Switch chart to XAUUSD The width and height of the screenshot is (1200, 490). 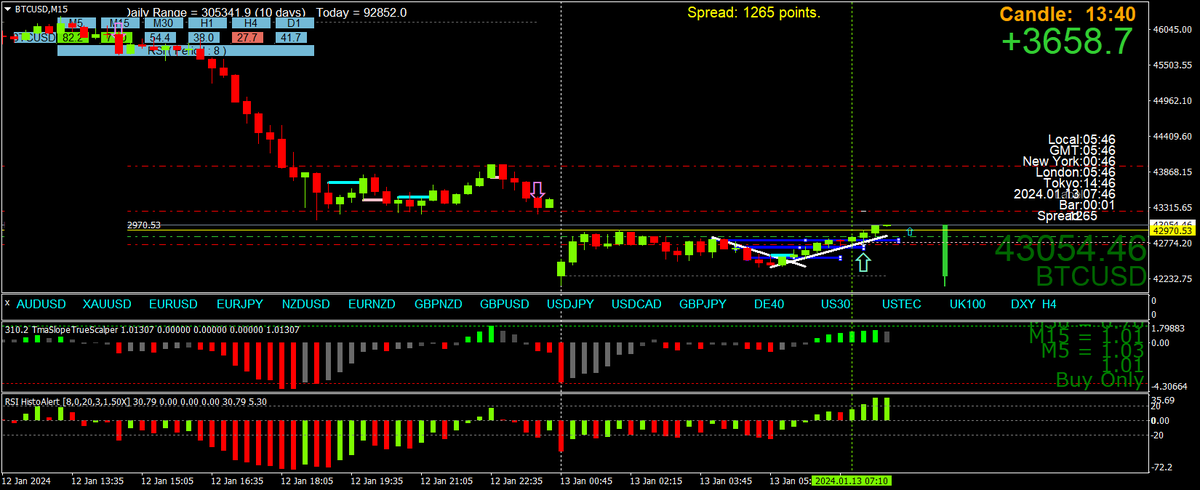105,302
